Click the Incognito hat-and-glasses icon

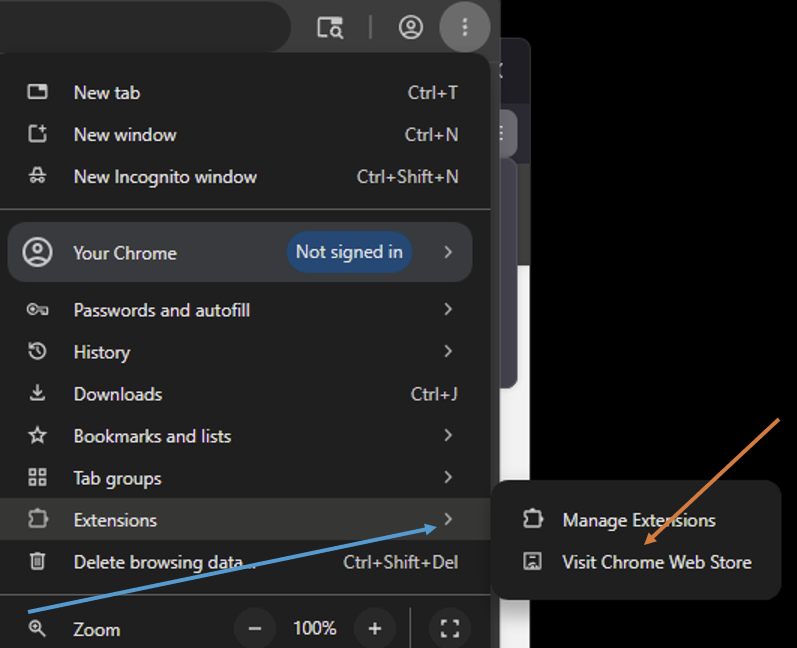[x=37, y=176]
